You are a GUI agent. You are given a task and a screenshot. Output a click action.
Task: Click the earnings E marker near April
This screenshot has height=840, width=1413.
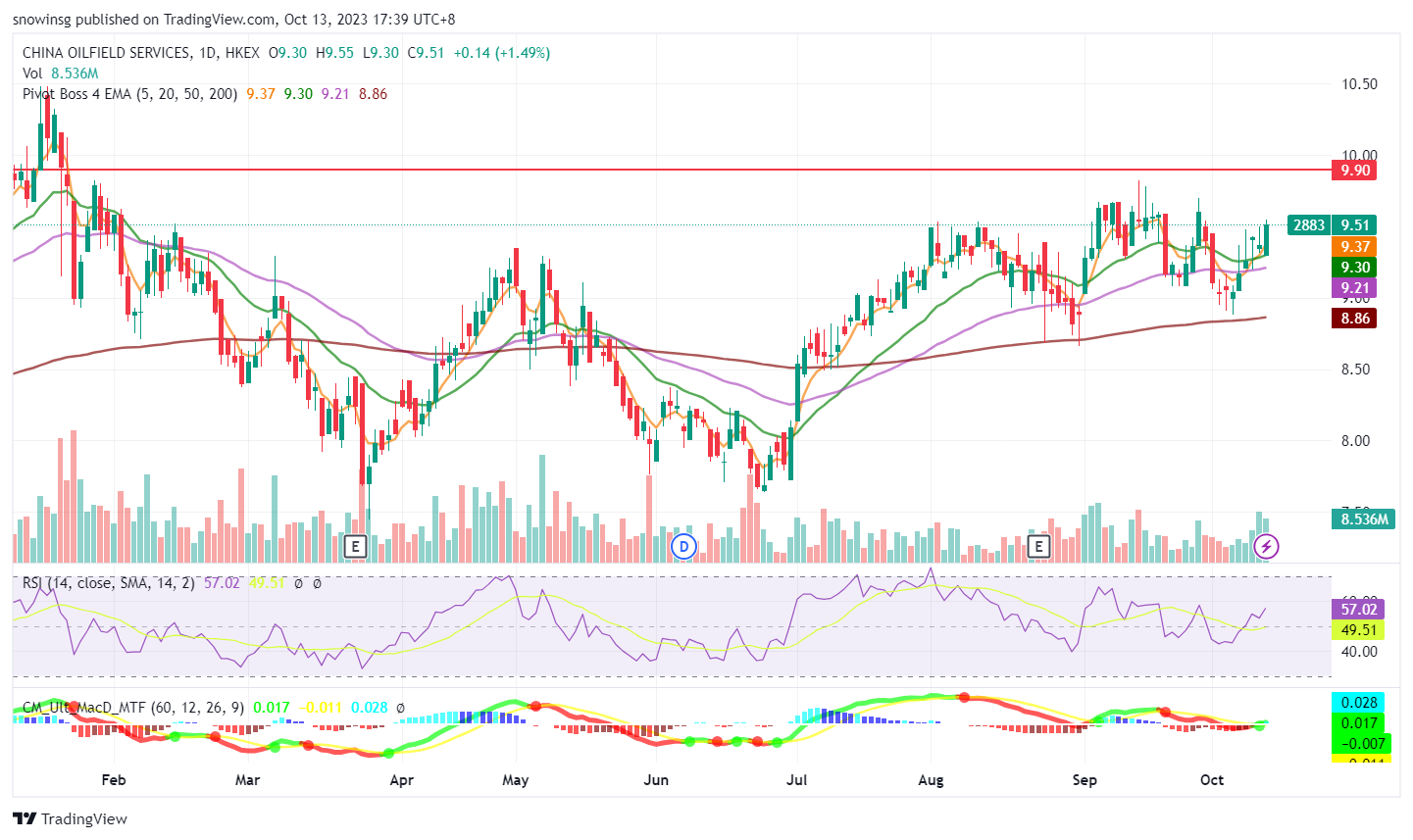pos(356,546)
